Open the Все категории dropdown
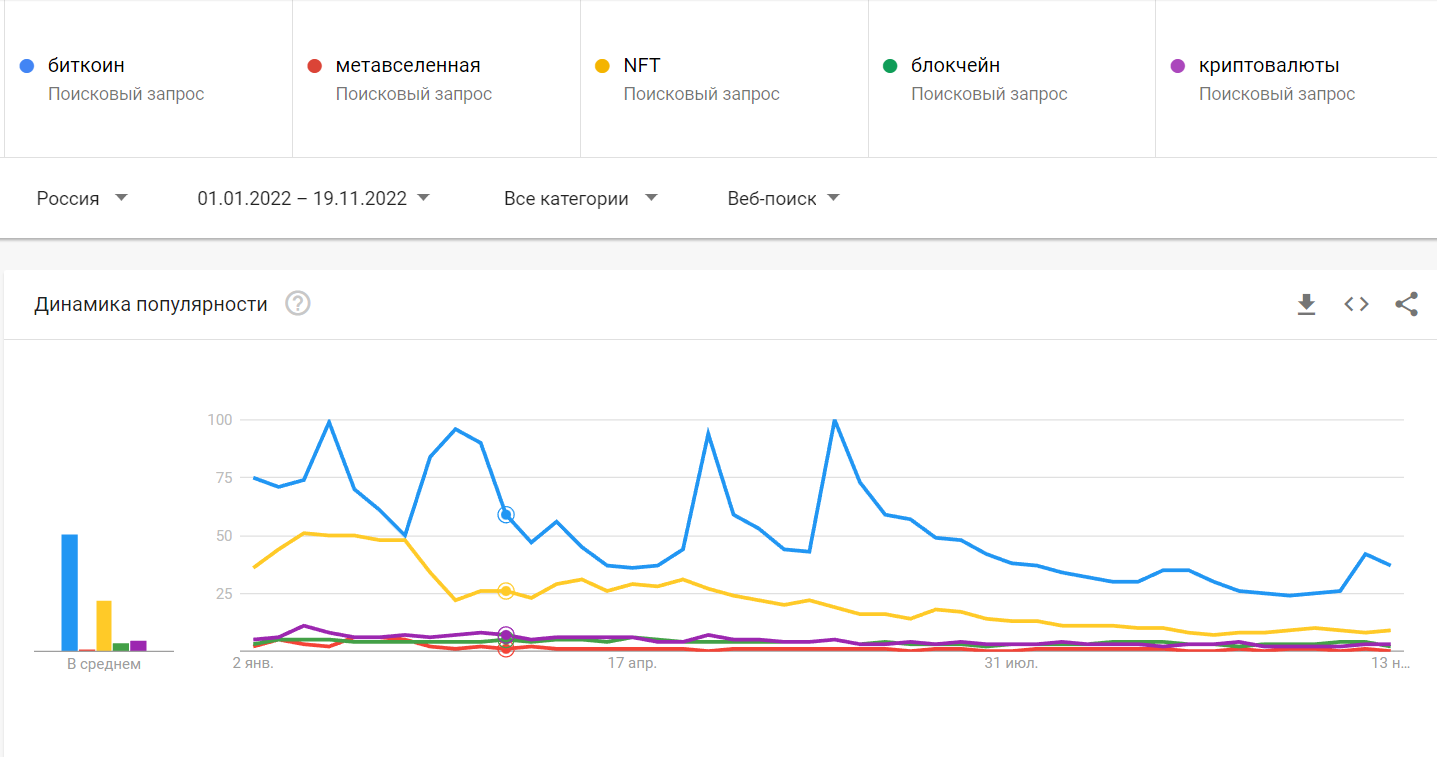 [580, 198]
